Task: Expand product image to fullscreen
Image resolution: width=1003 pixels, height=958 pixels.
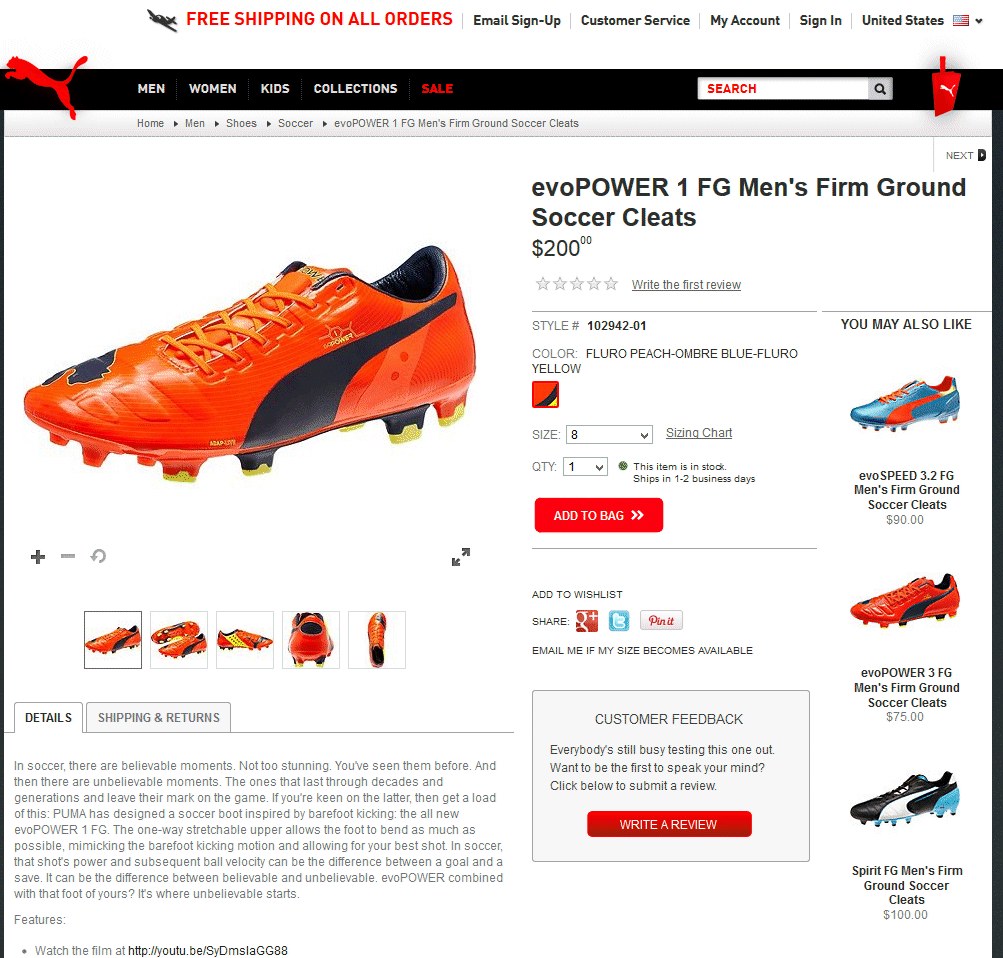Action: tap(461, 557)
